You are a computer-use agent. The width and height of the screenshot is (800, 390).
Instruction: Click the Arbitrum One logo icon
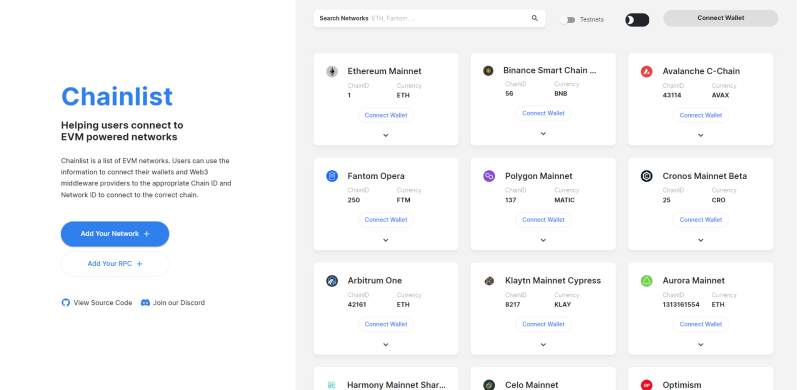point(332,281)
